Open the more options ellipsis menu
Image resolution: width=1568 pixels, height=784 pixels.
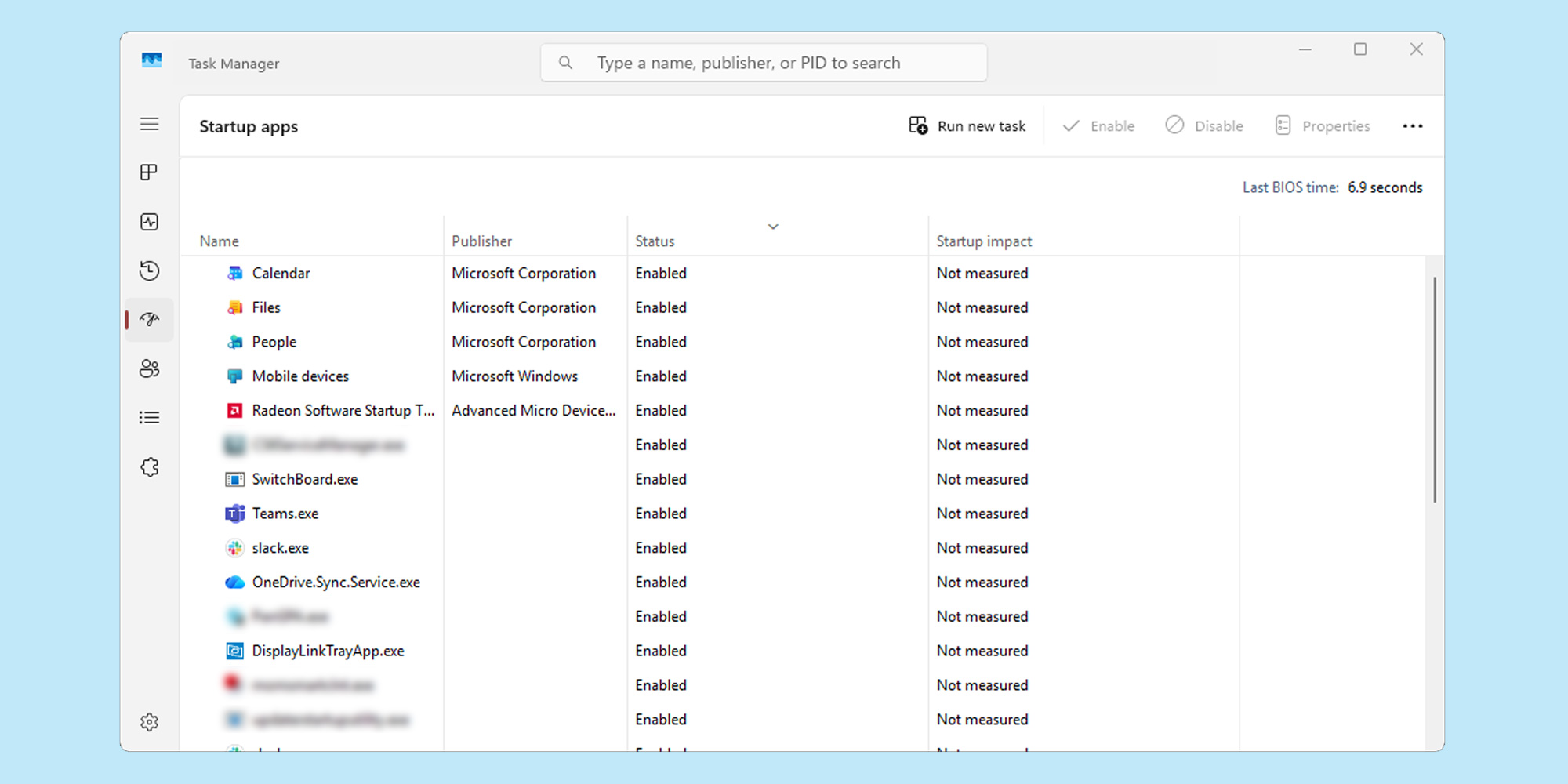pyautogui.click(x=1413, y=126)
